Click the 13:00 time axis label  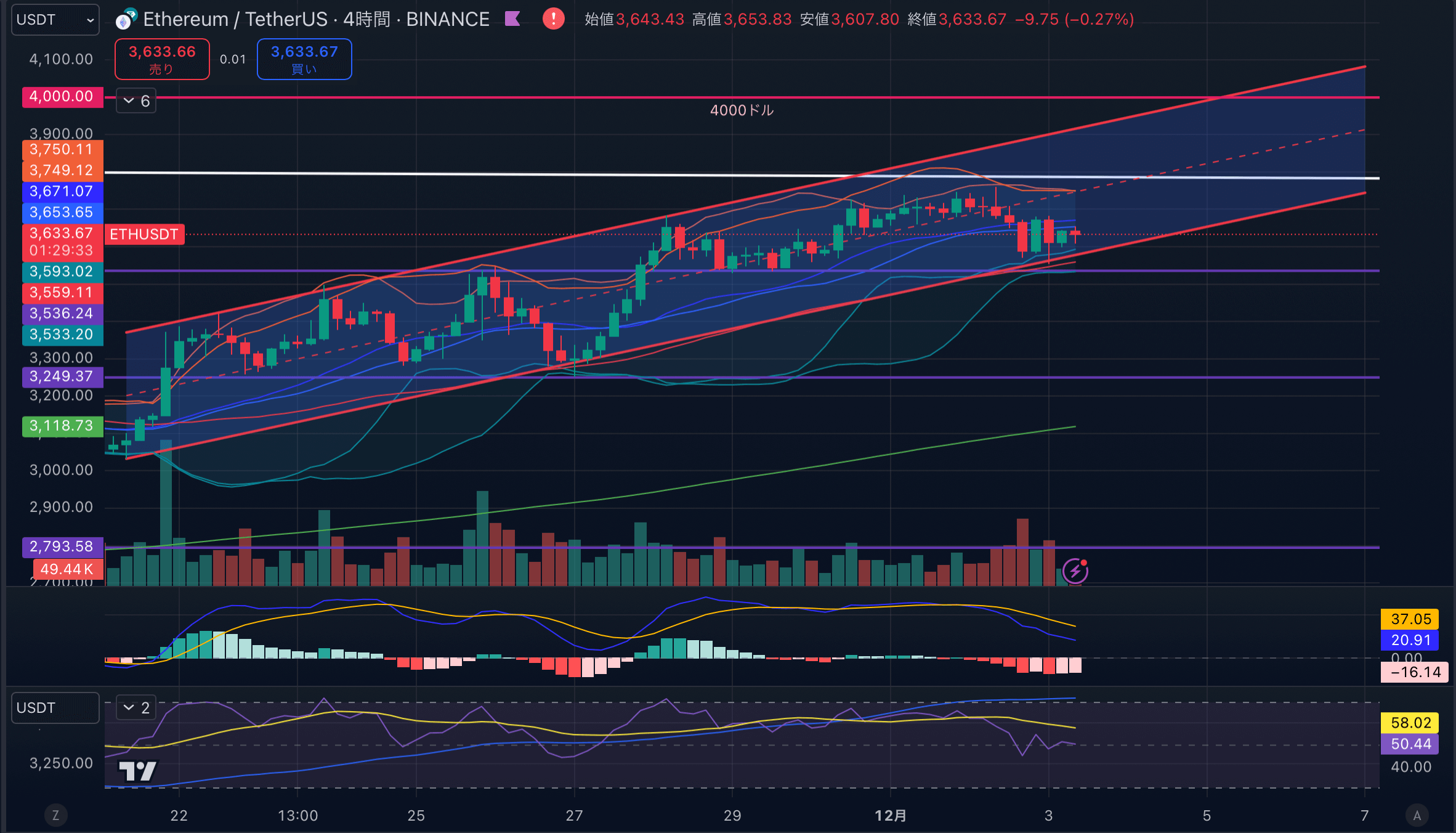[297, 816]
